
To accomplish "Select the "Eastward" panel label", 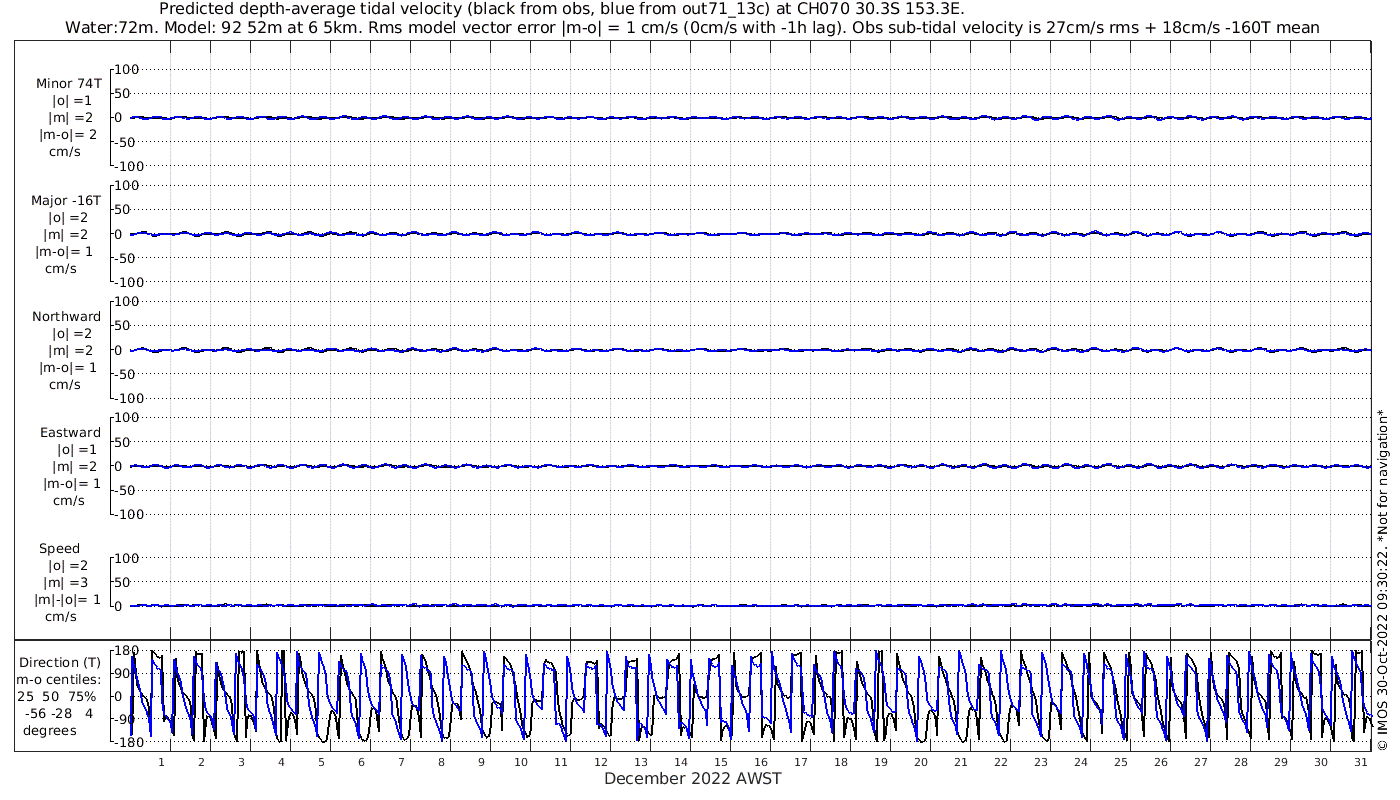I will pos(70,433).
